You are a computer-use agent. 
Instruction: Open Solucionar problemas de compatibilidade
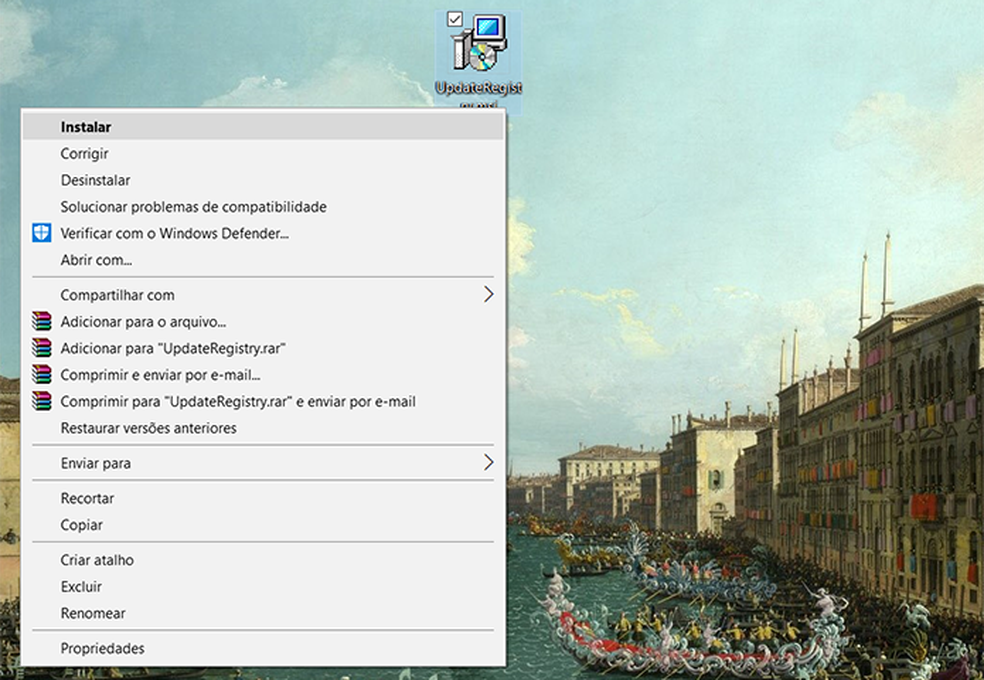click(263, 207)
